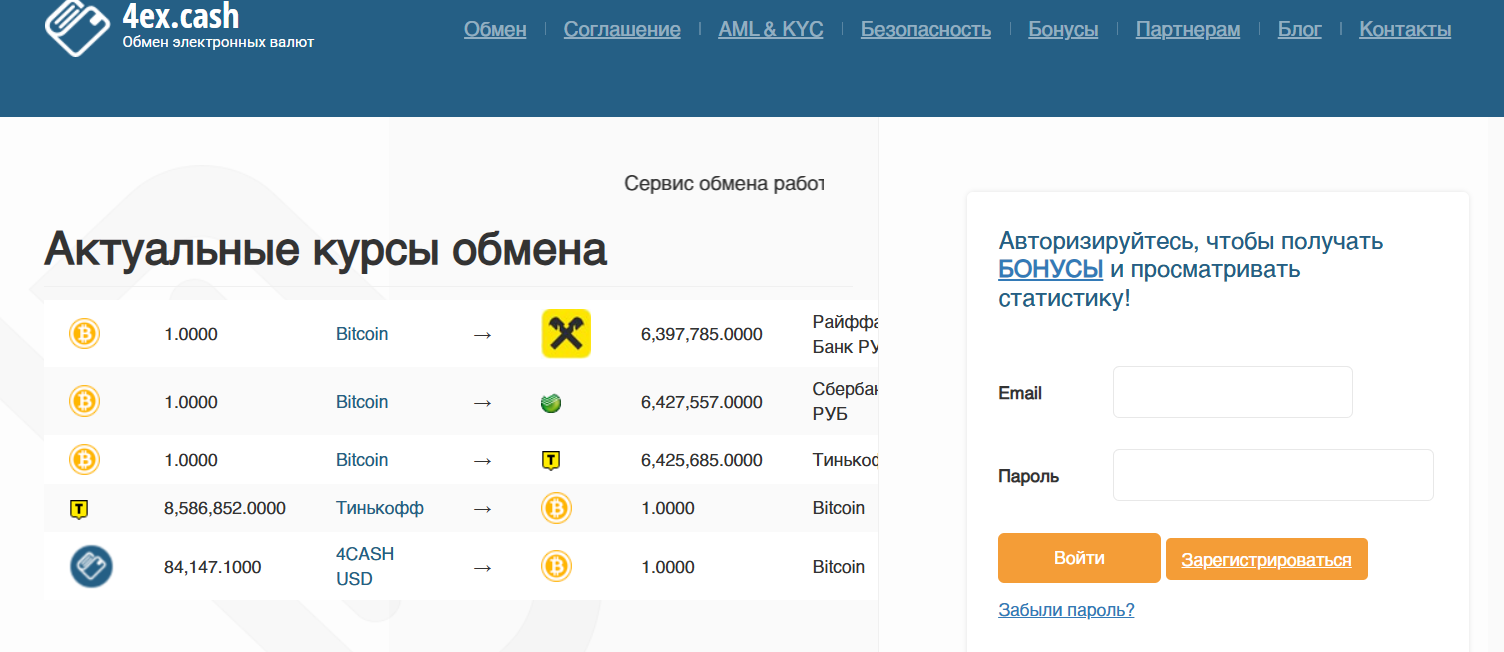Click the 4CASH USD currency link
The image size is (1504, 652).
(x=365, y=566)
